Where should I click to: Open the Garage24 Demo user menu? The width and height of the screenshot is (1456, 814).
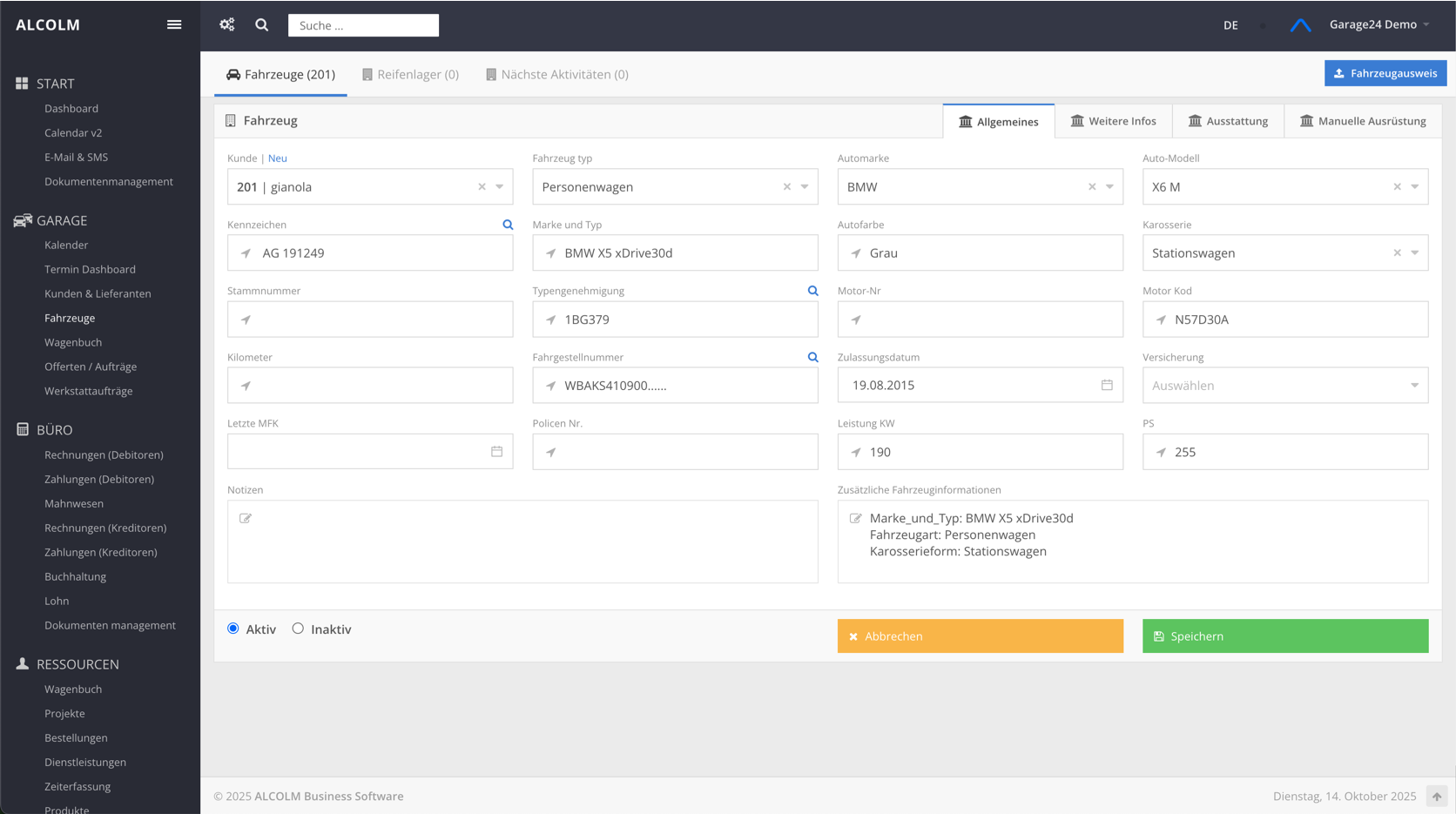point(1378,24)
